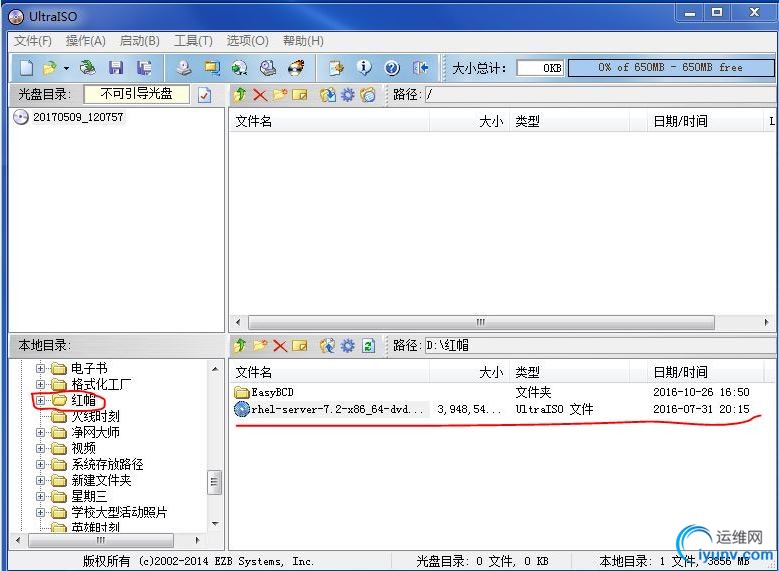
Task: Click the disc path field showing /
Action: pyautogui.click(x=599, y=94)
